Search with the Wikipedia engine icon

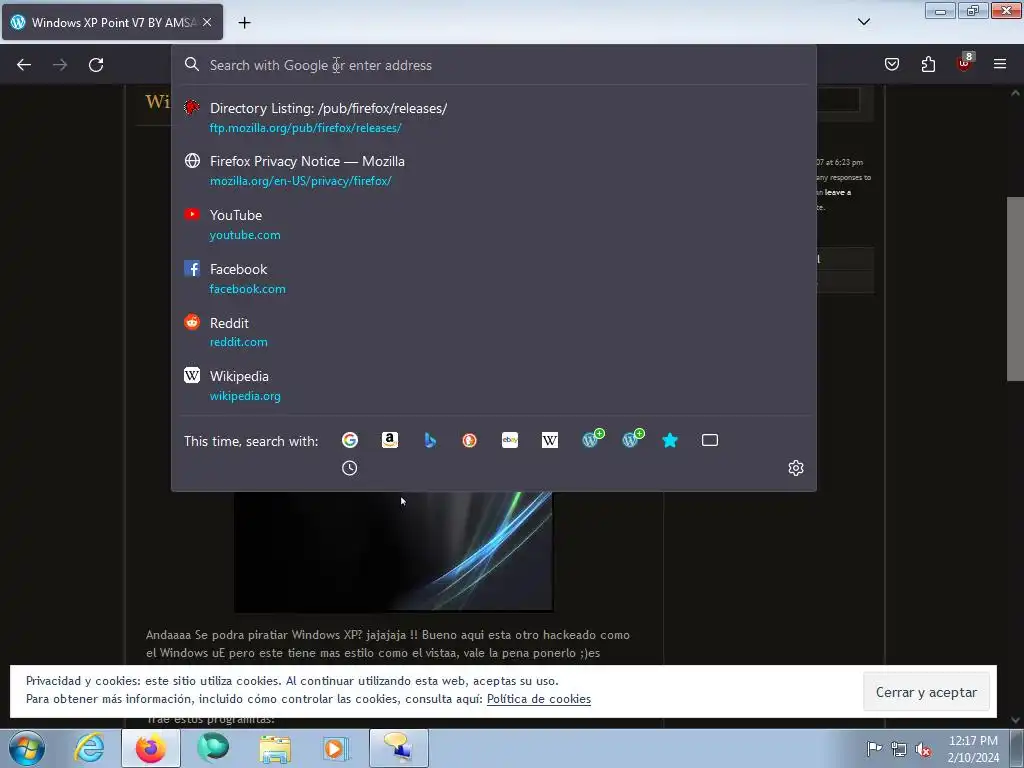pyautogui.click(x=550, y=440)
